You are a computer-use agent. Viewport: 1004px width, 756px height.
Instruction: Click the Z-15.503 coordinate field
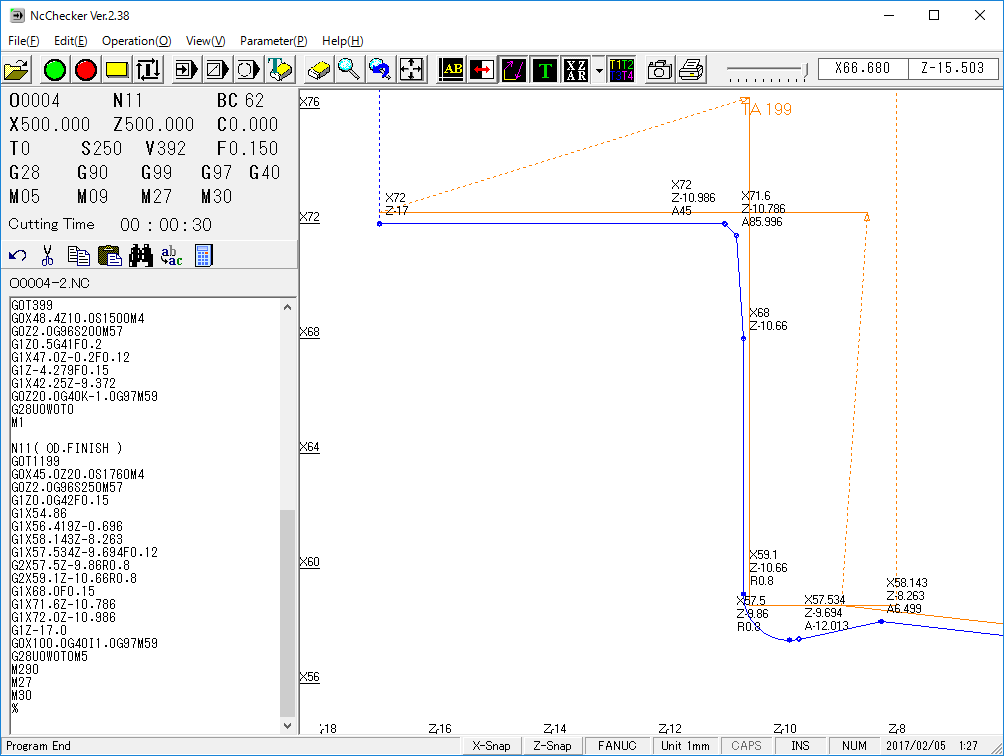953,68
